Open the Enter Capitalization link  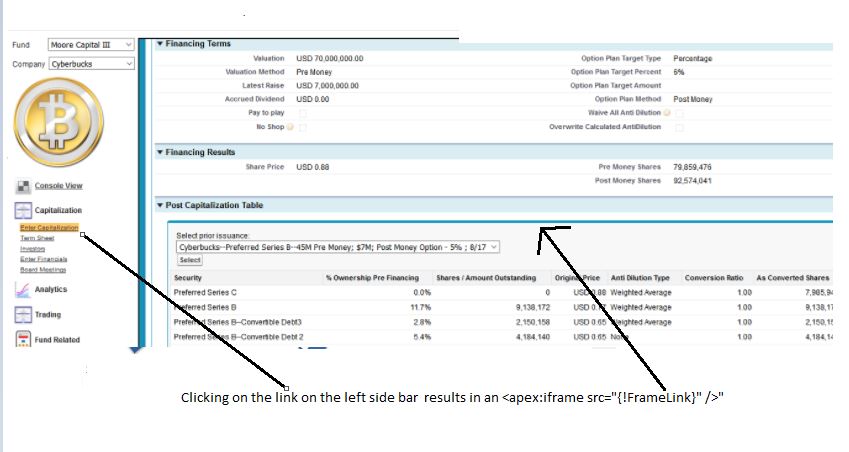click(x=49, y=227)
